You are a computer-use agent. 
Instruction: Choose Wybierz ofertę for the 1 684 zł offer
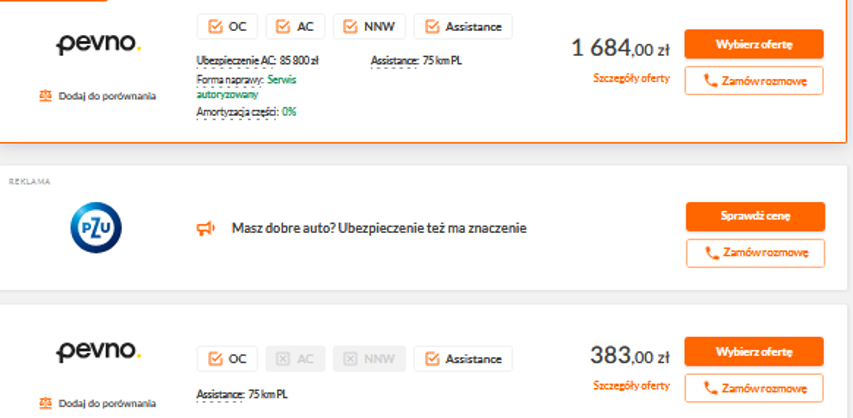pos(754,44)
